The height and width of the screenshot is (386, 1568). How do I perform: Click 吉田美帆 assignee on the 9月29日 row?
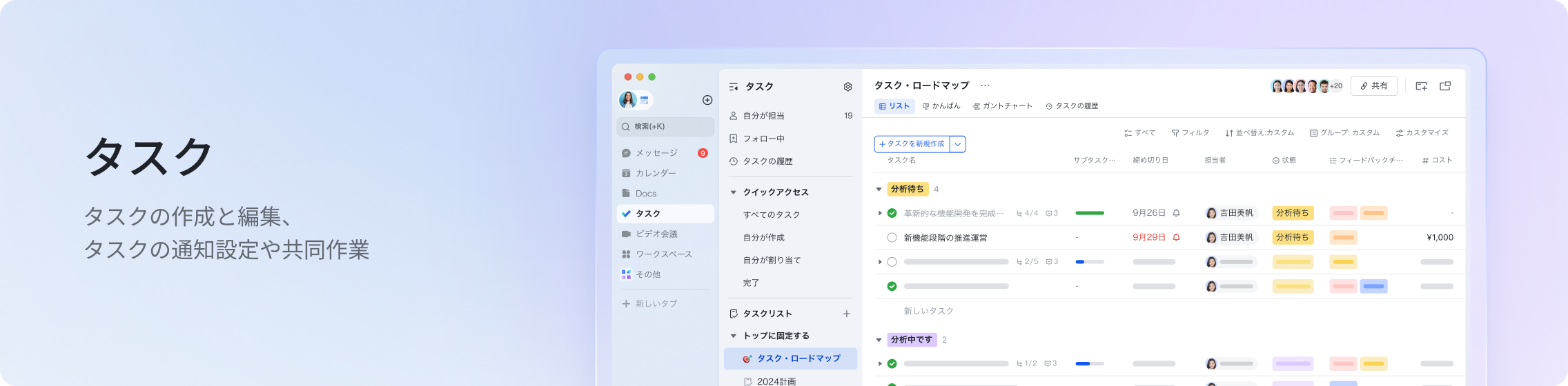click(x=1231, y=238)
